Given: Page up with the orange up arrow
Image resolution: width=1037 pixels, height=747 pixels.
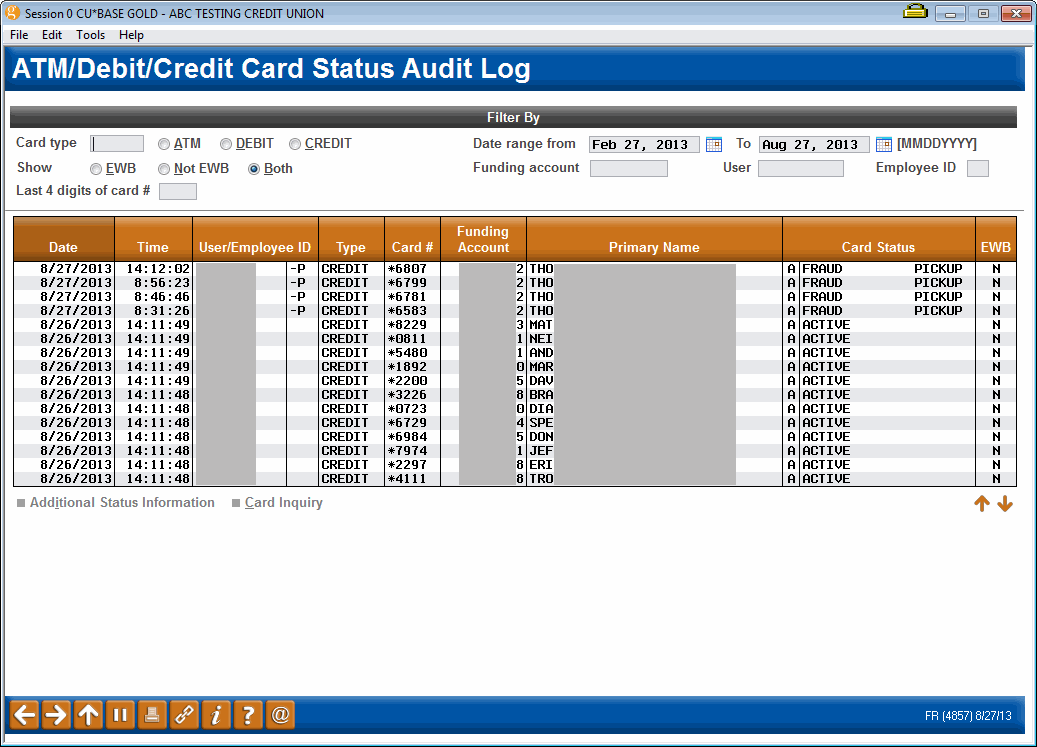Looking at the screenshot, I should click(982, 504).
